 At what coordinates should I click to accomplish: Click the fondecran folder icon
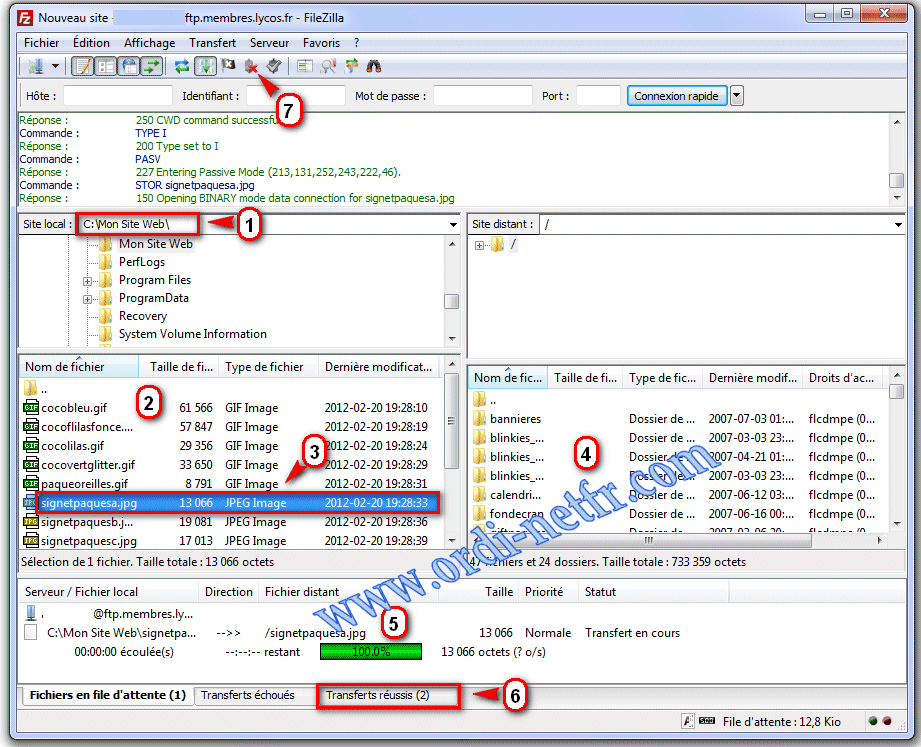pyautogui.click(x=480, y=514)
